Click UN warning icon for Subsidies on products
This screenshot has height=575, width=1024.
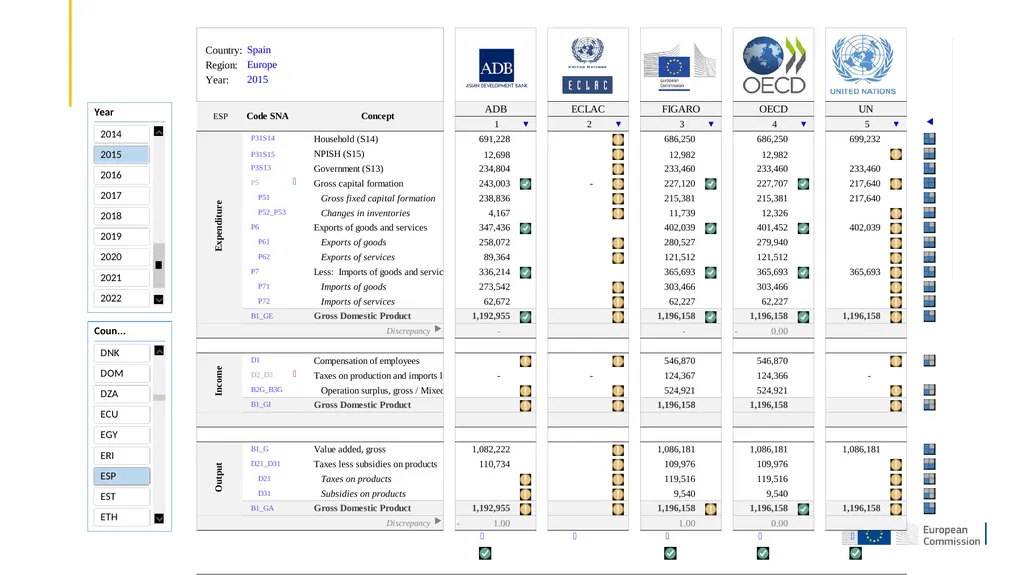(x=896, y=494)
